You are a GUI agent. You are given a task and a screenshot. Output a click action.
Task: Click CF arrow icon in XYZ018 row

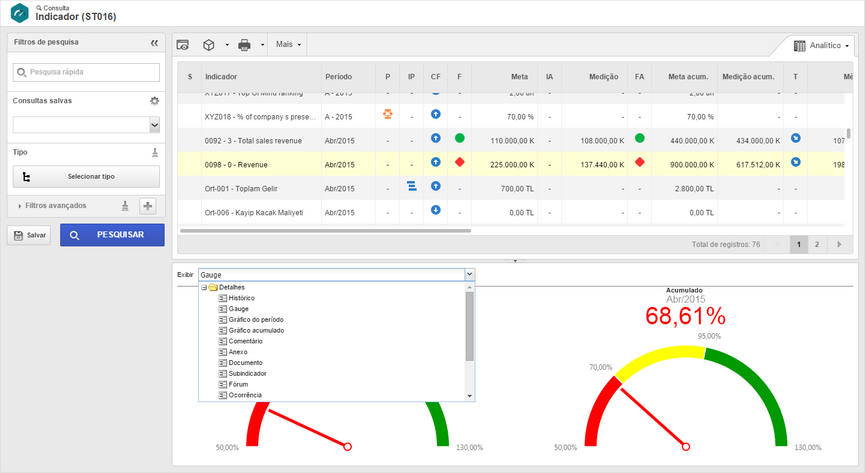(436, 114)
